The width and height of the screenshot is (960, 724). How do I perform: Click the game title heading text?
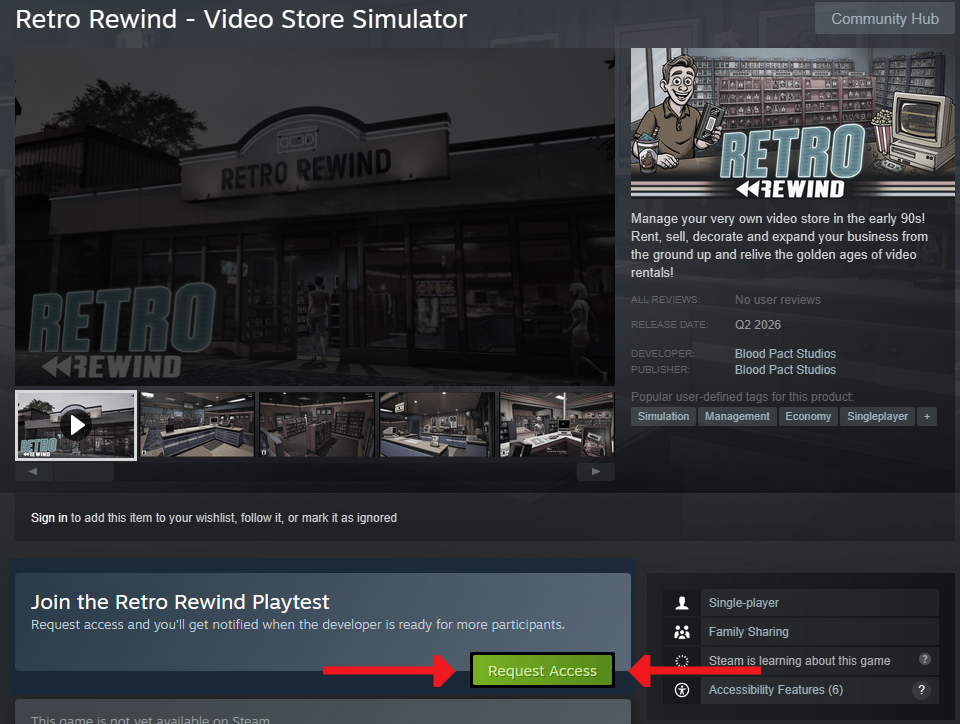point(241,19)
